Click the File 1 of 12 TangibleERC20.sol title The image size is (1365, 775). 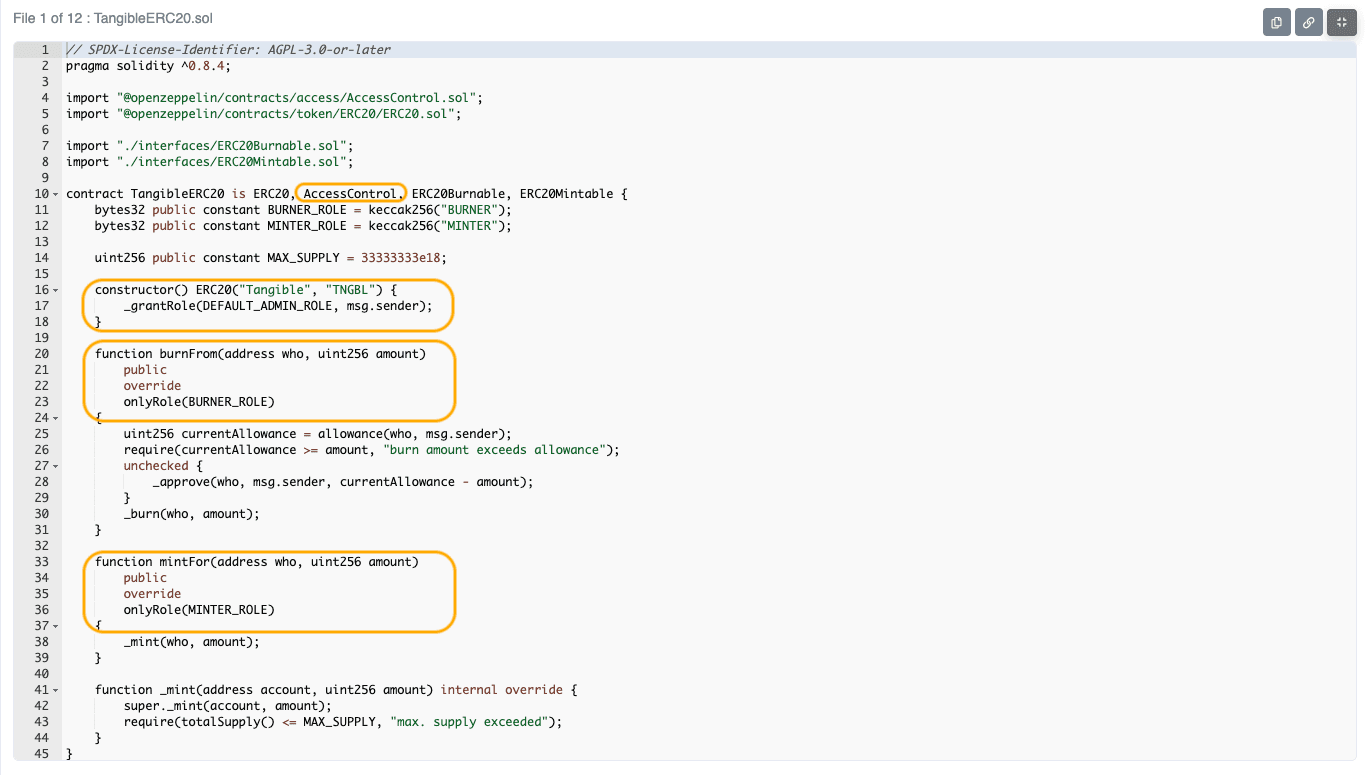113,19
